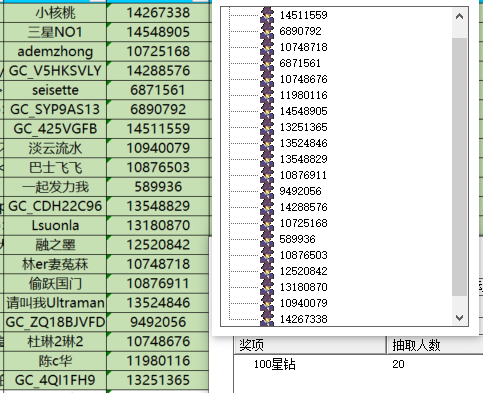Select tree entry 14548905
The image size is (483, 393).
click(303, 111)
